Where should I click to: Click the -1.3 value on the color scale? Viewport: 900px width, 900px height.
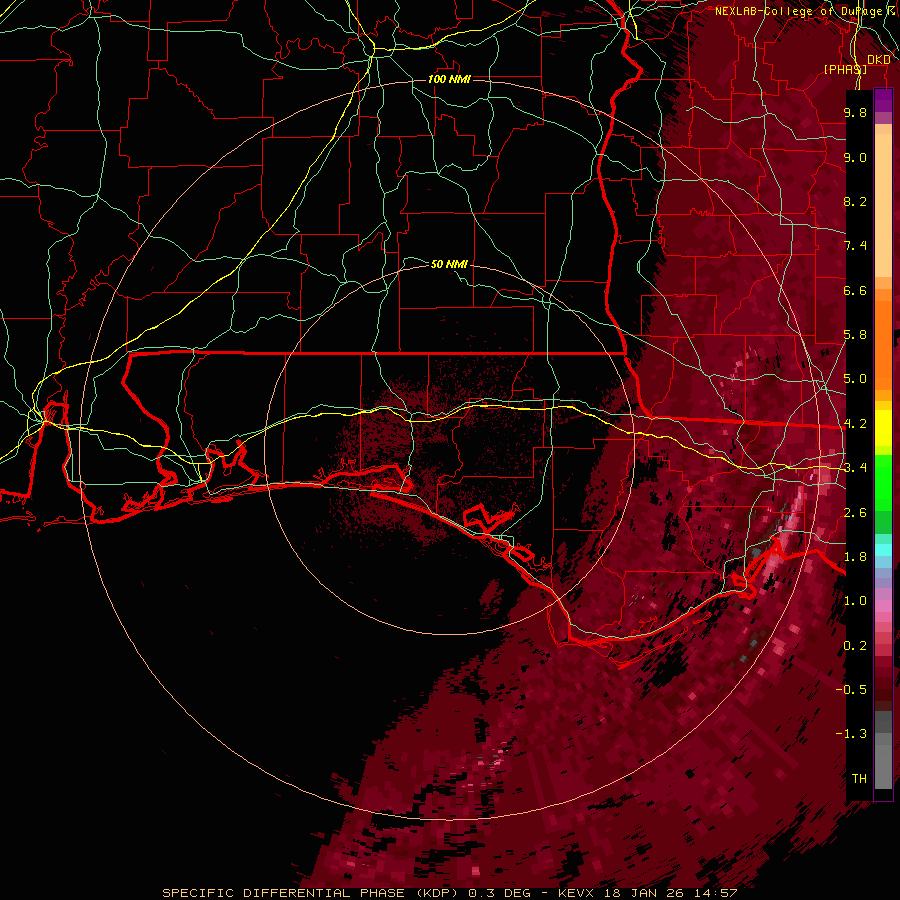coord(851,734)
